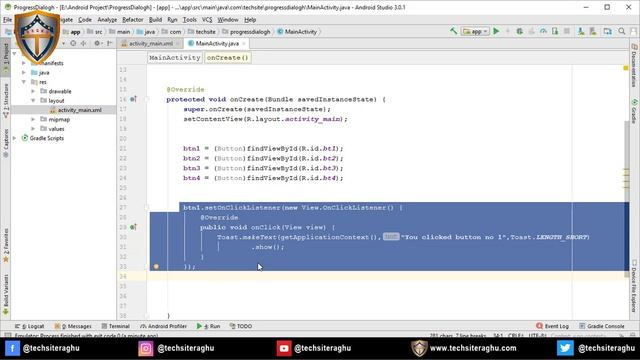This screenshot has width=640, height=360.
Task: Open the Logcat tool window
Action: click(29, 326)
